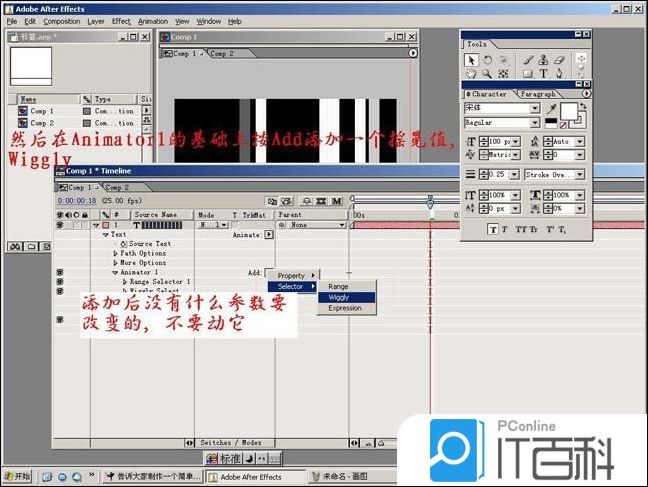Click current time 0:00:00:18

pyautogui.click(x=77, y=201)
